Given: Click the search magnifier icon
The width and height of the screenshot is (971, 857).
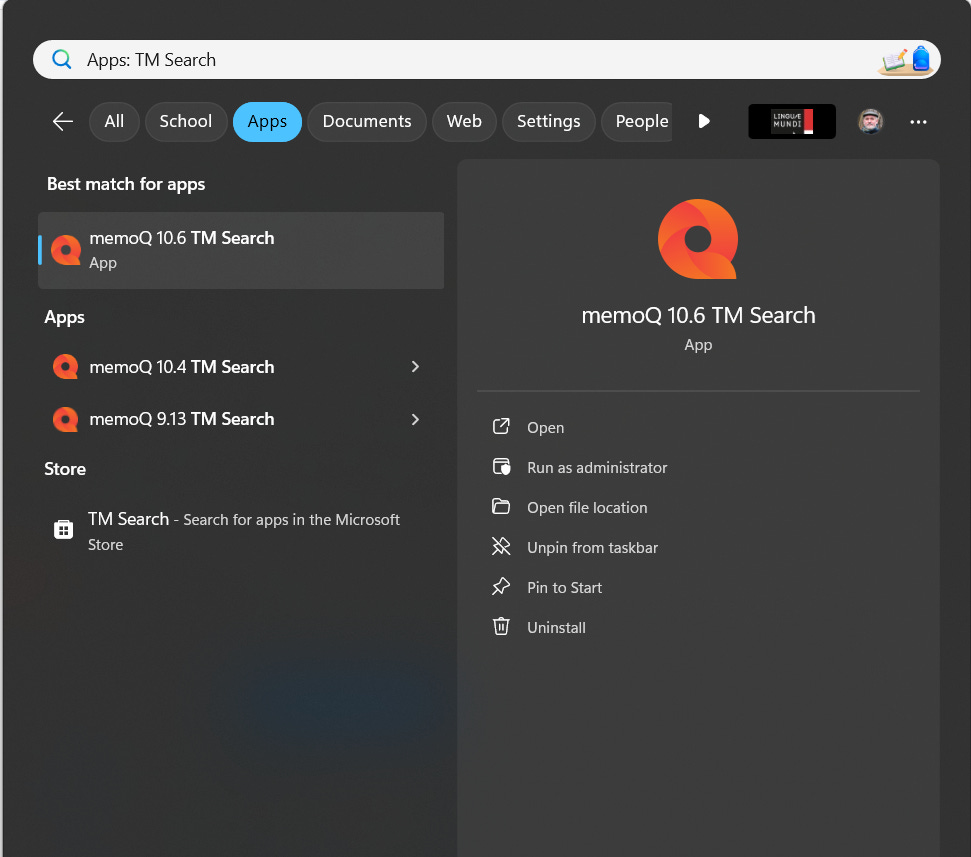Looking at the screenshot, I should point(61,59).
